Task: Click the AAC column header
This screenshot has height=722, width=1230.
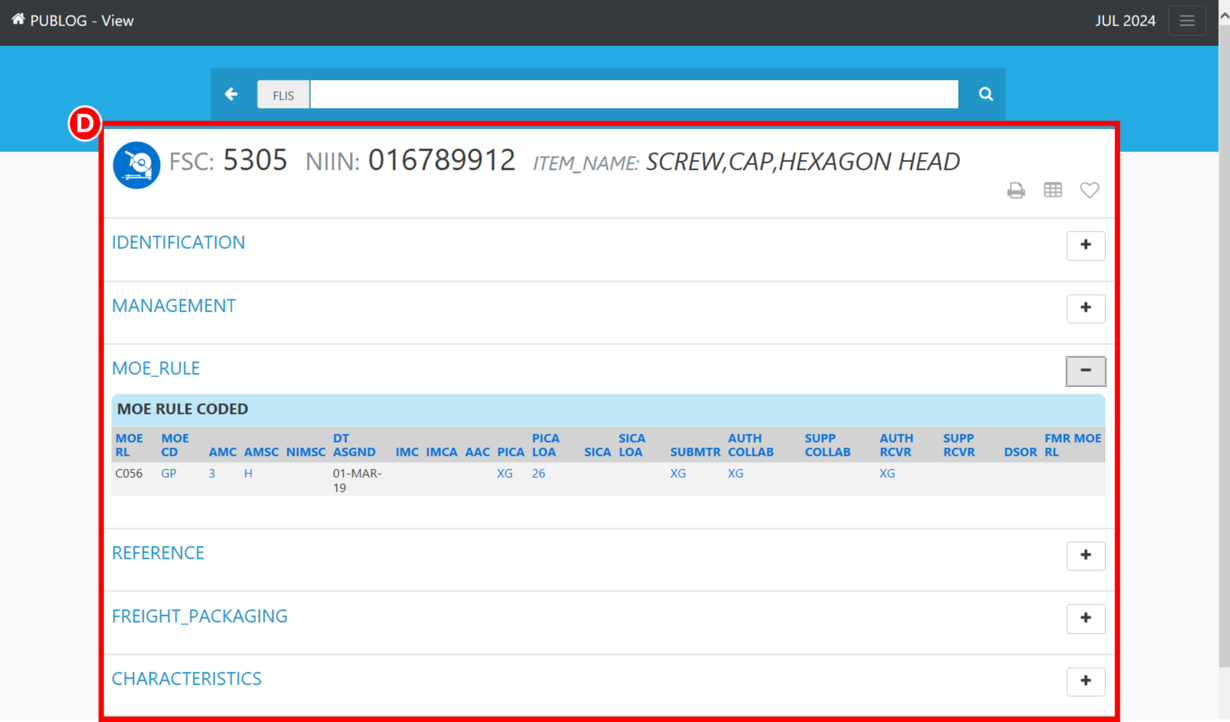Action: pyautogui.click(x=477, y=452)
